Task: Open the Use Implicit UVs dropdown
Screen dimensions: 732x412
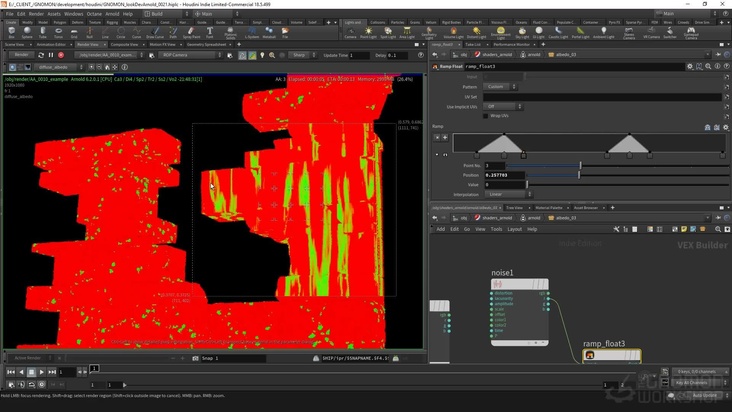Action: point(504,106)
